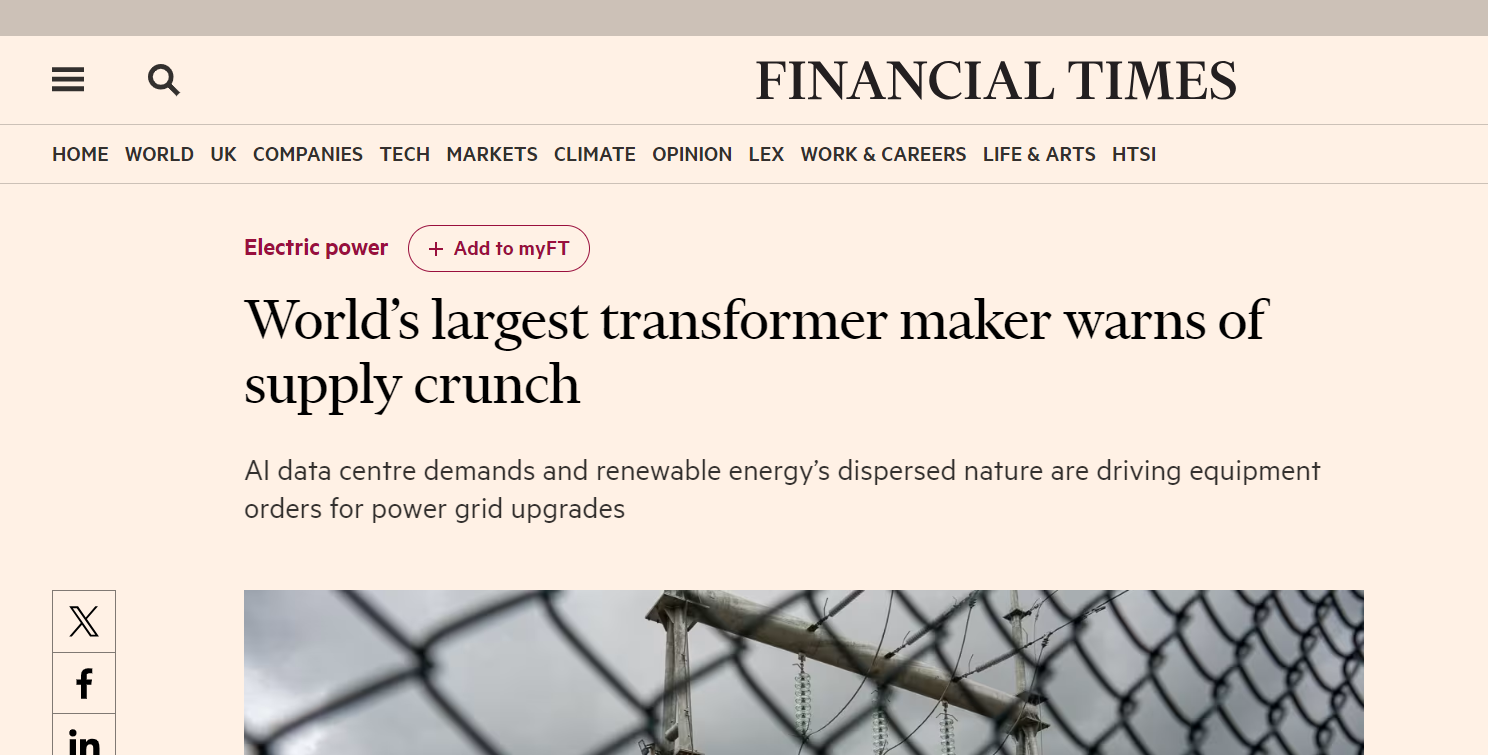This screenshot has height=755, width=1488.
Task: Select the UK navigation item
Action: (223, 154)
